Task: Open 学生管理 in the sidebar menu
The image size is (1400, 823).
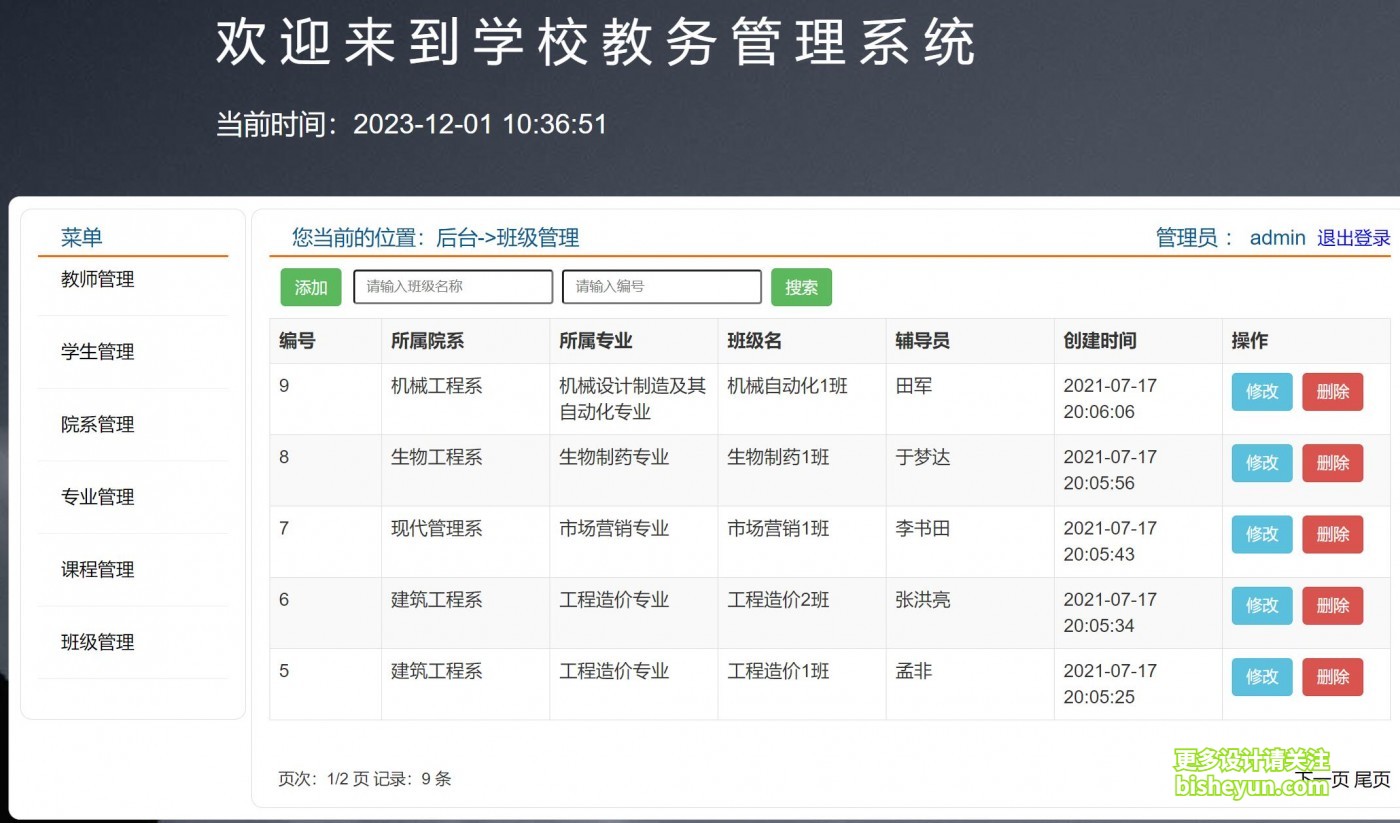Action: coord(97,352)
